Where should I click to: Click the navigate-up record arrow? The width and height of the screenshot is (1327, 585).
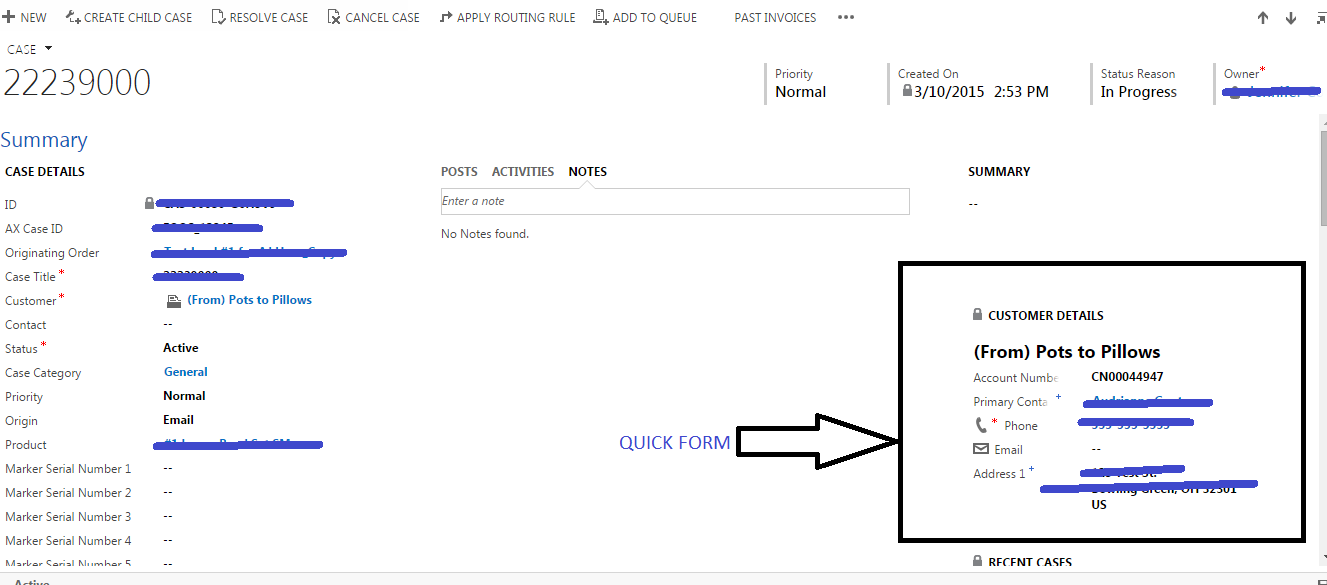(x=1263, y=17)
